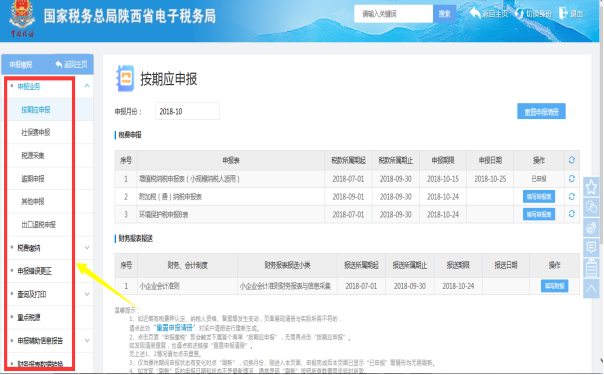Open the message feedback icon in right sidebar
Screen dimensions: 604x375
tap(591, 247)
